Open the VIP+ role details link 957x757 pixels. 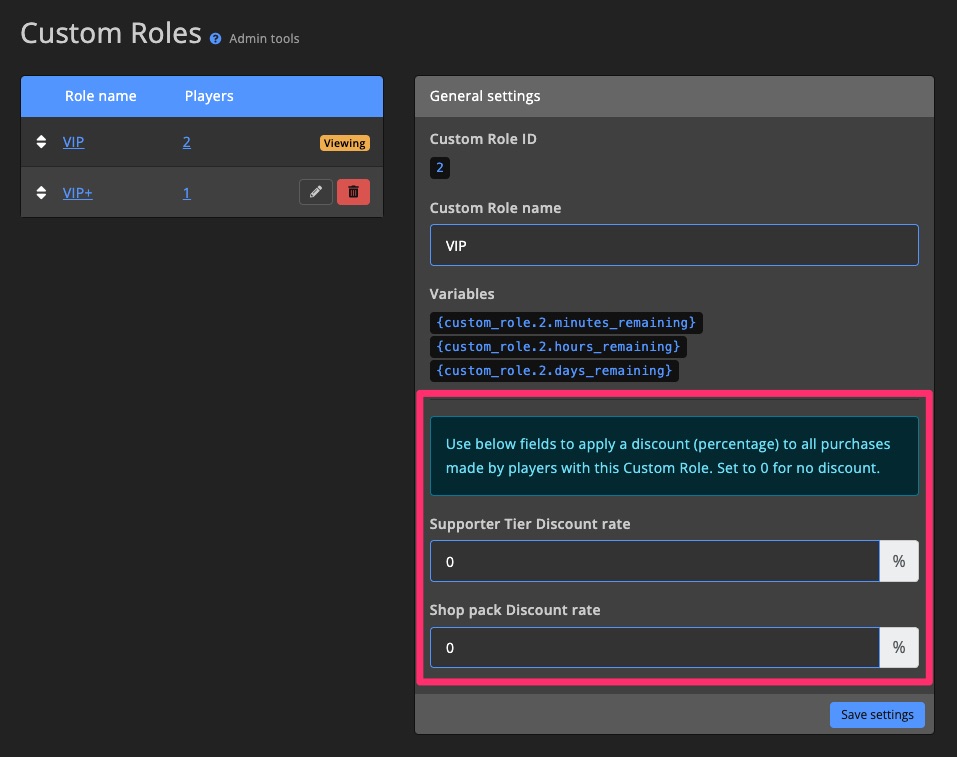pyautogui.click(x=77, y=192)
